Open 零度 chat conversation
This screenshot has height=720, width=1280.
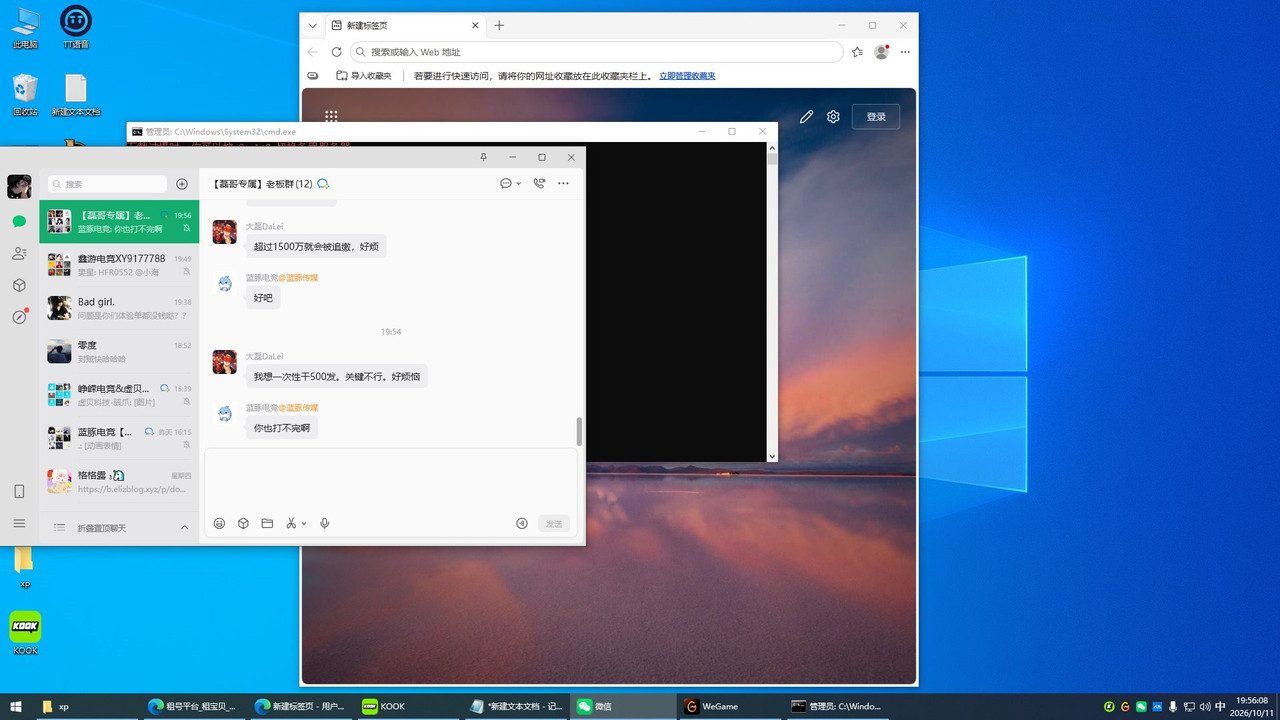pos(119,352)
